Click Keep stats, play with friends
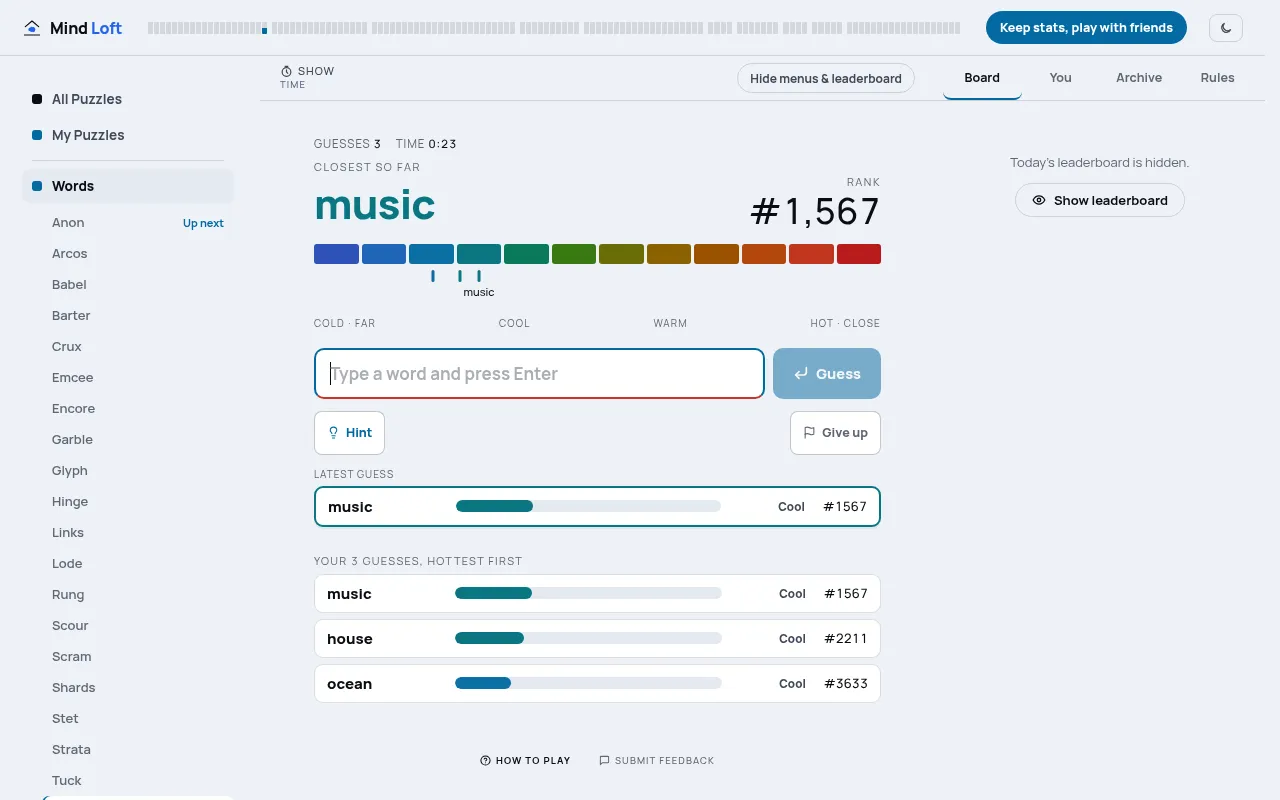The height and width of the screenshot is (800, 1280). pos(1086,28)
